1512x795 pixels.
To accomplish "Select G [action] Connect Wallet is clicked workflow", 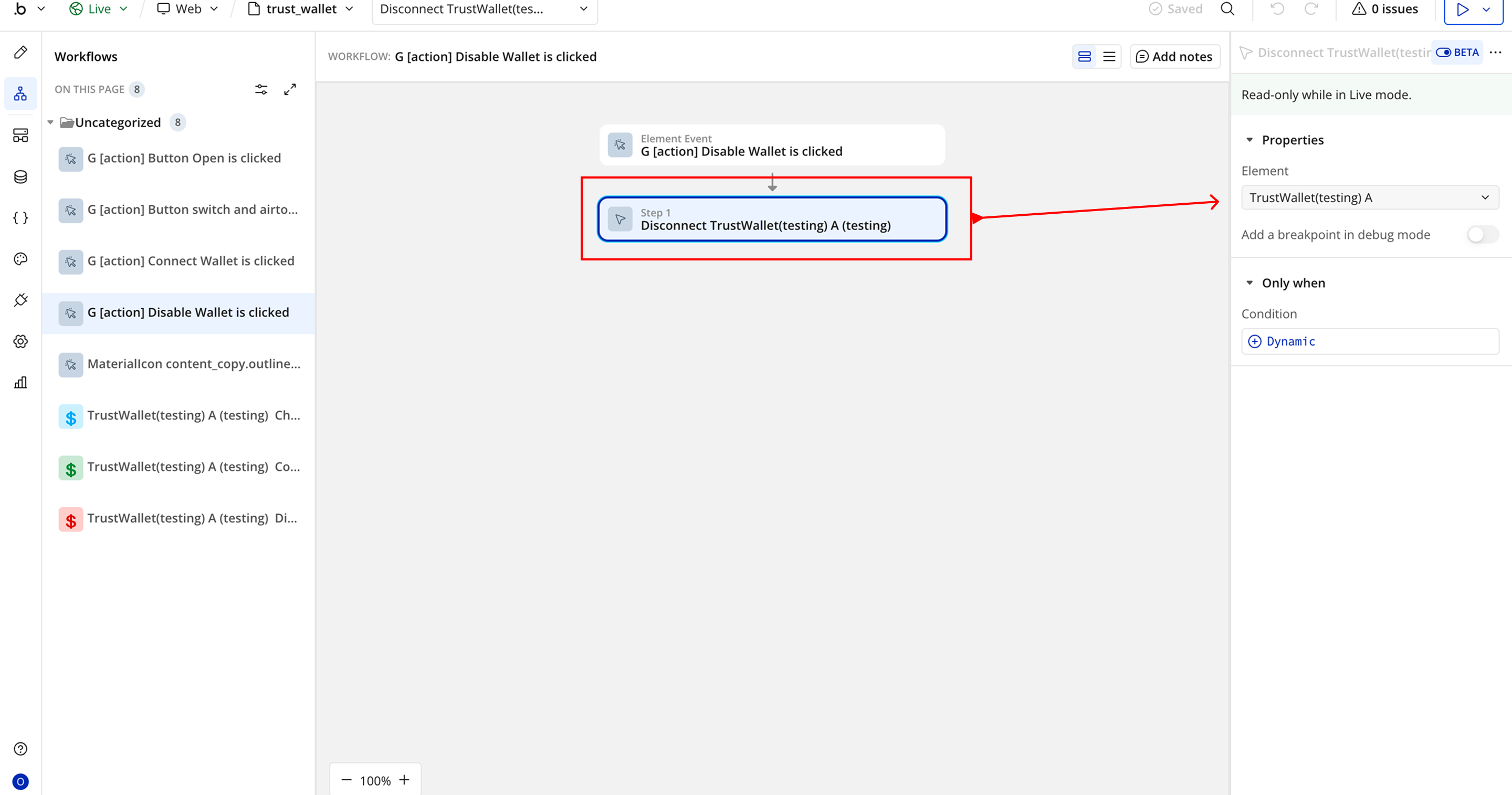I will (x=191, y=260).
